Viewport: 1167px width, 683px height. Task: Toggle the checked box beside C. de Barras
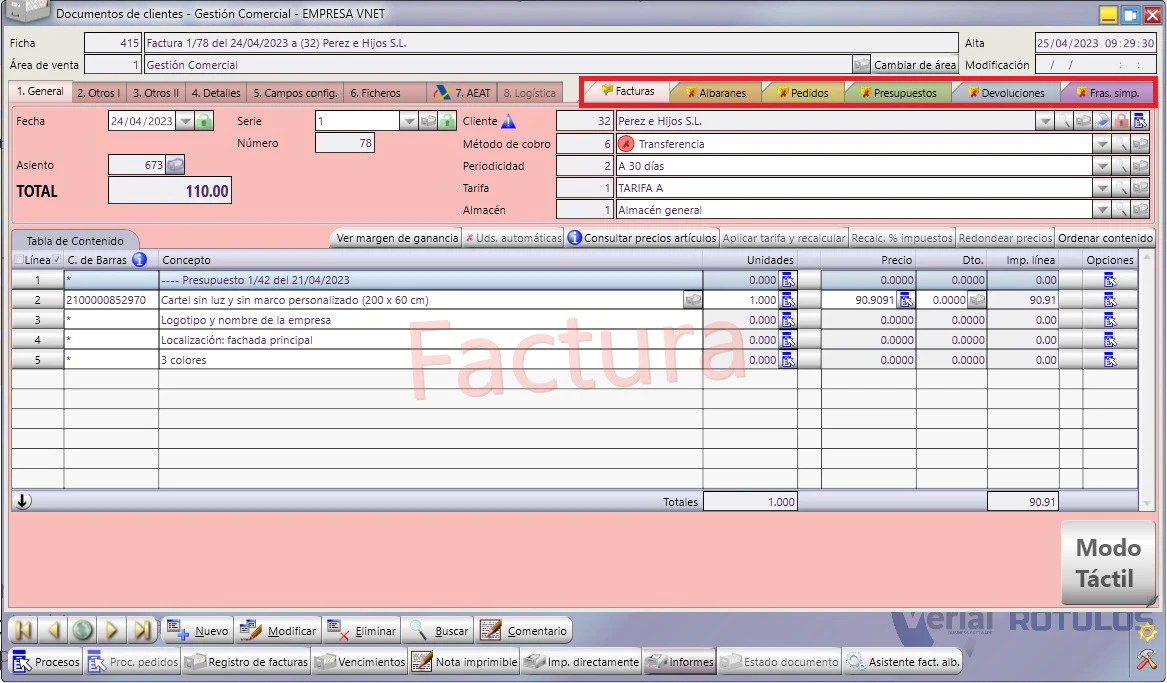pos(57,260)
